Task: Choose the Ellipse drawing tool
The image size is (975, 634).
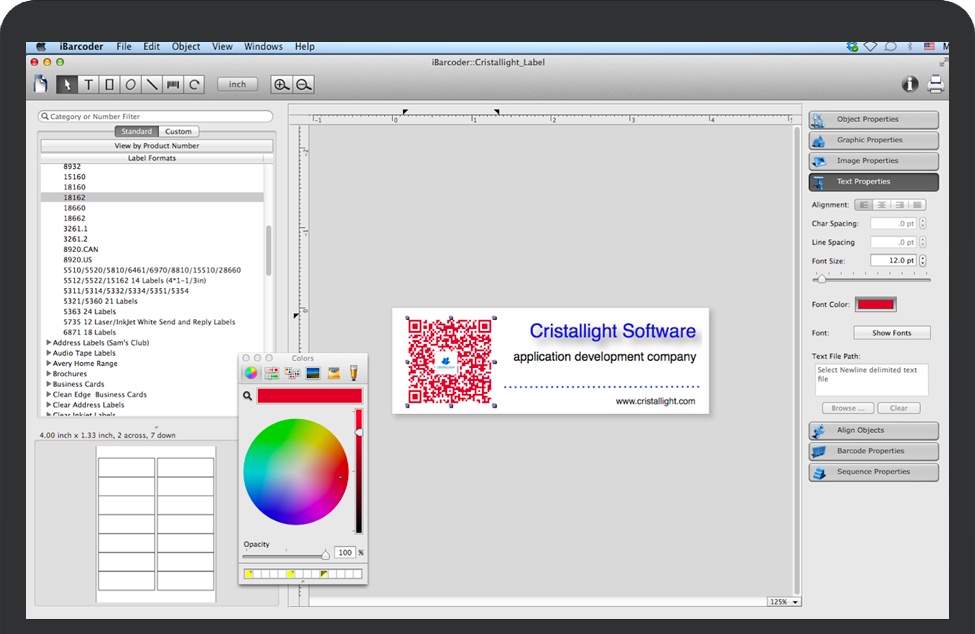Action: point(130,85)
